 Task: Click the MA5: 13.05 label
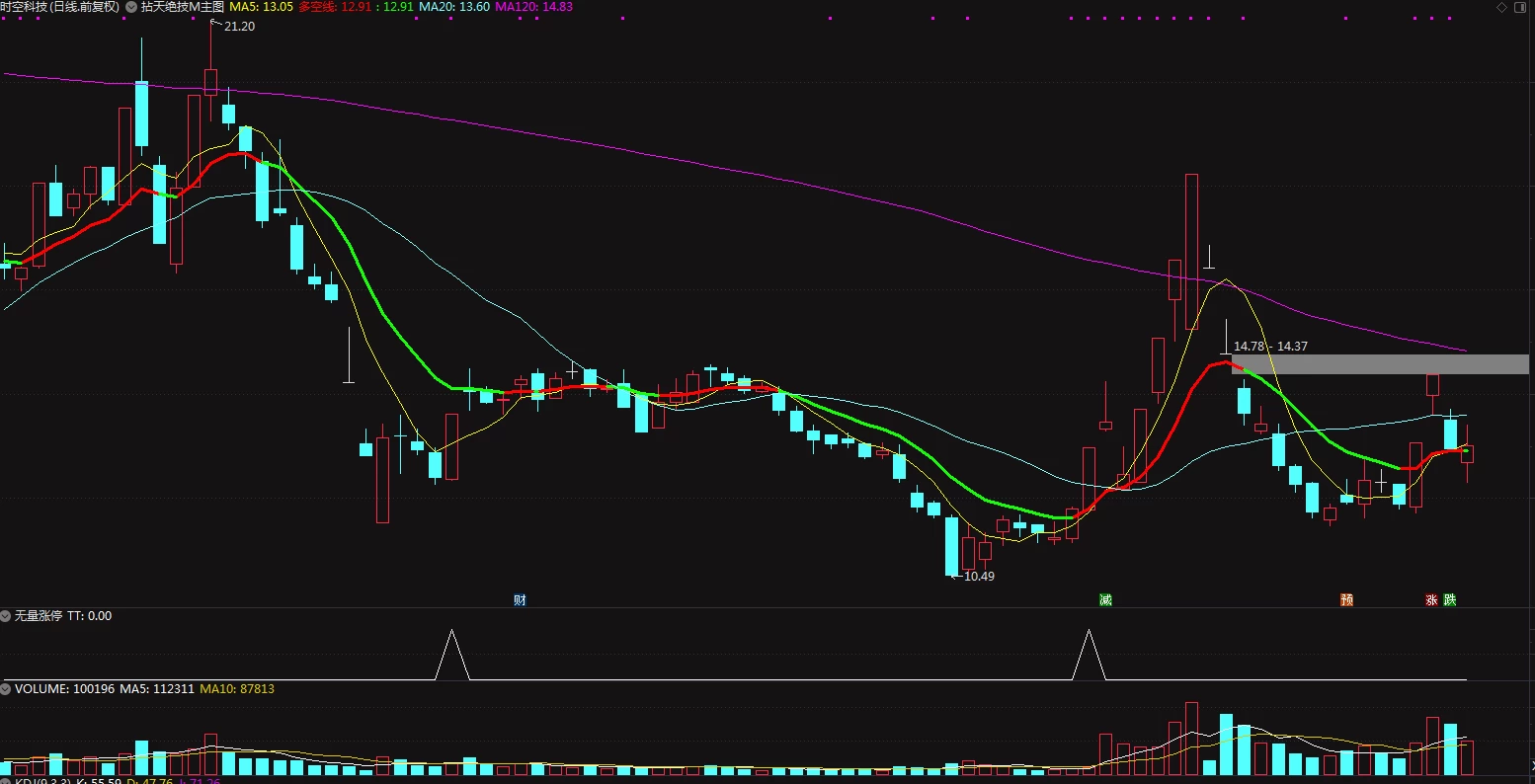[x=262, y=7]
